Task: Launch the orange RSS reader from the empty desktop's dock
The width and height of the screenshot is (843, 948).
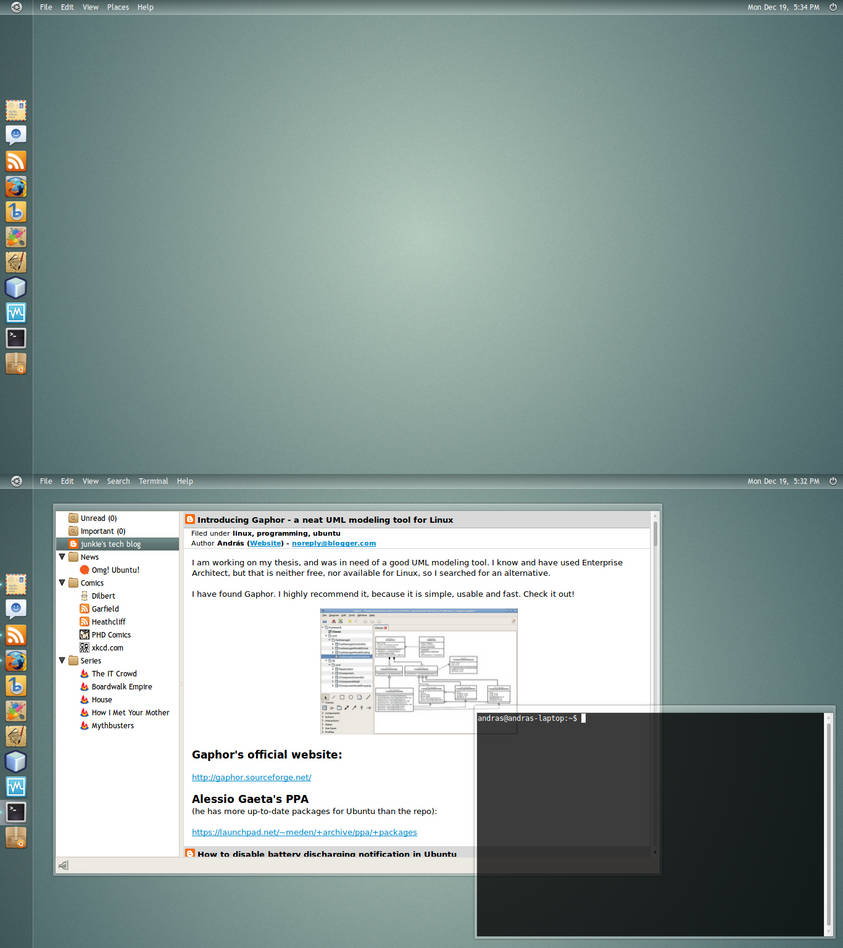Action: point(16,161)
